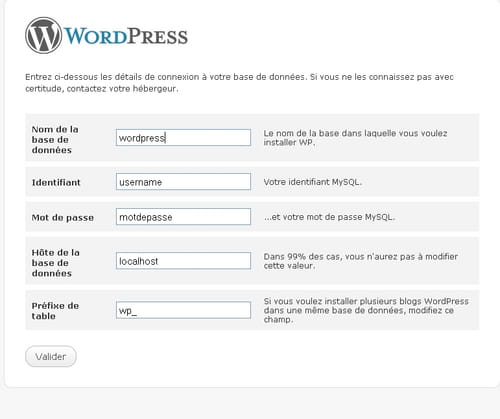This screenshot has width=500, height=419.
Task: Click the intro paragraph mentioning votre hébergeur
Action: tap(239, 83)
